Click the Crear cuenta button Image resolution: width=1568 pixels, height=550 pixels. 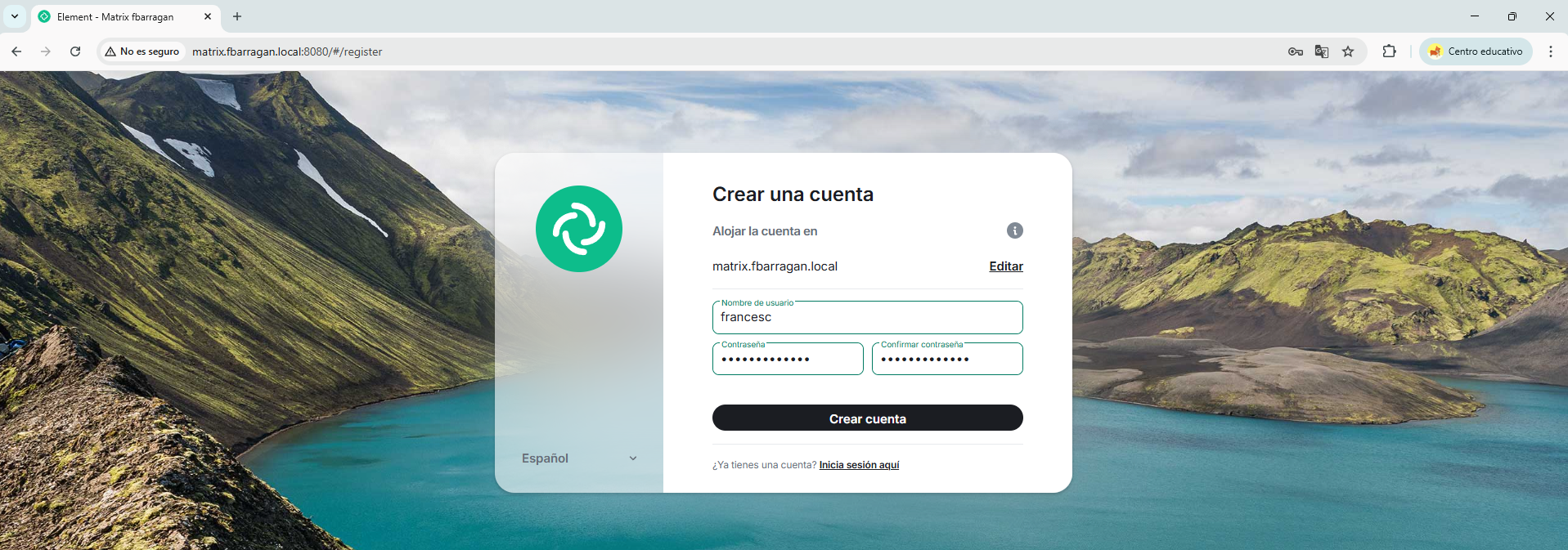tap(867, 418)
